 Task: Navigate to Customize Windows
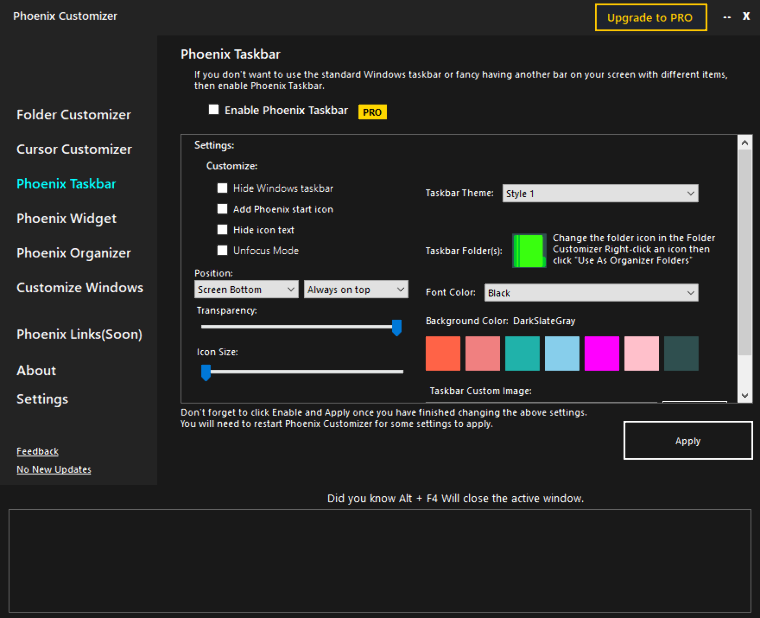(x=80, y=287)
